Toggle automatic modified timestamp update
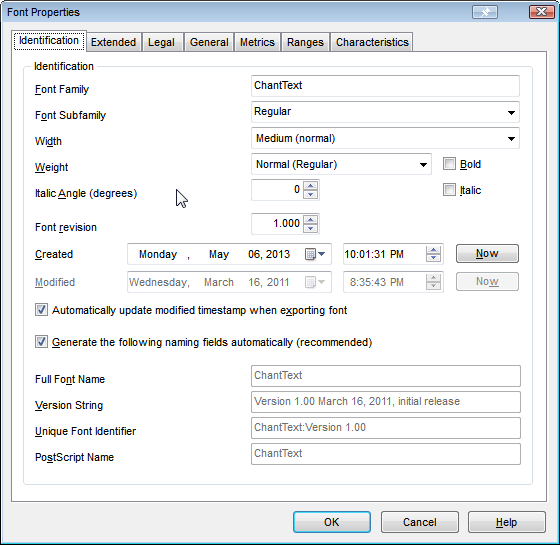The image size is (560, 545). 41,310
